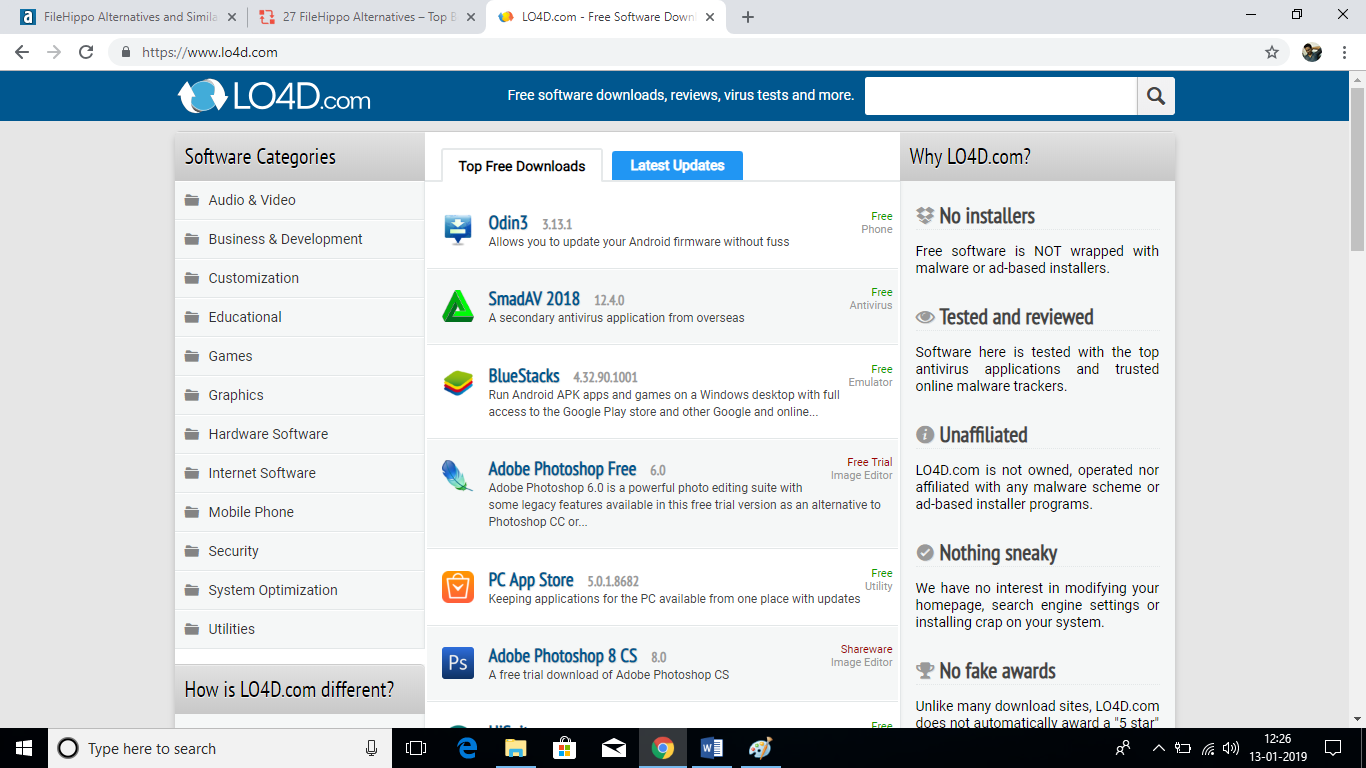Click the LO4D.com logo in header
Image resolution: width=1366 pixels, height=768 pixels.
tap(274, 97)
